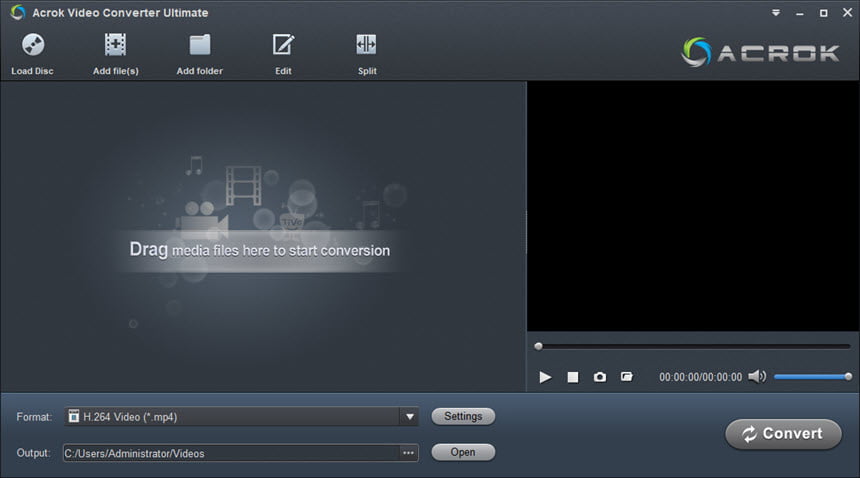Mute audio with speaker icon

(x=757, y=377)
